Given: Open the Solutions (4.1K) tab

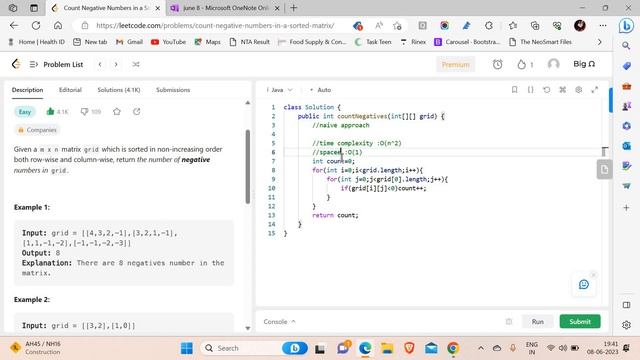Looking at the screenshot, I should [x=119, y=90].
